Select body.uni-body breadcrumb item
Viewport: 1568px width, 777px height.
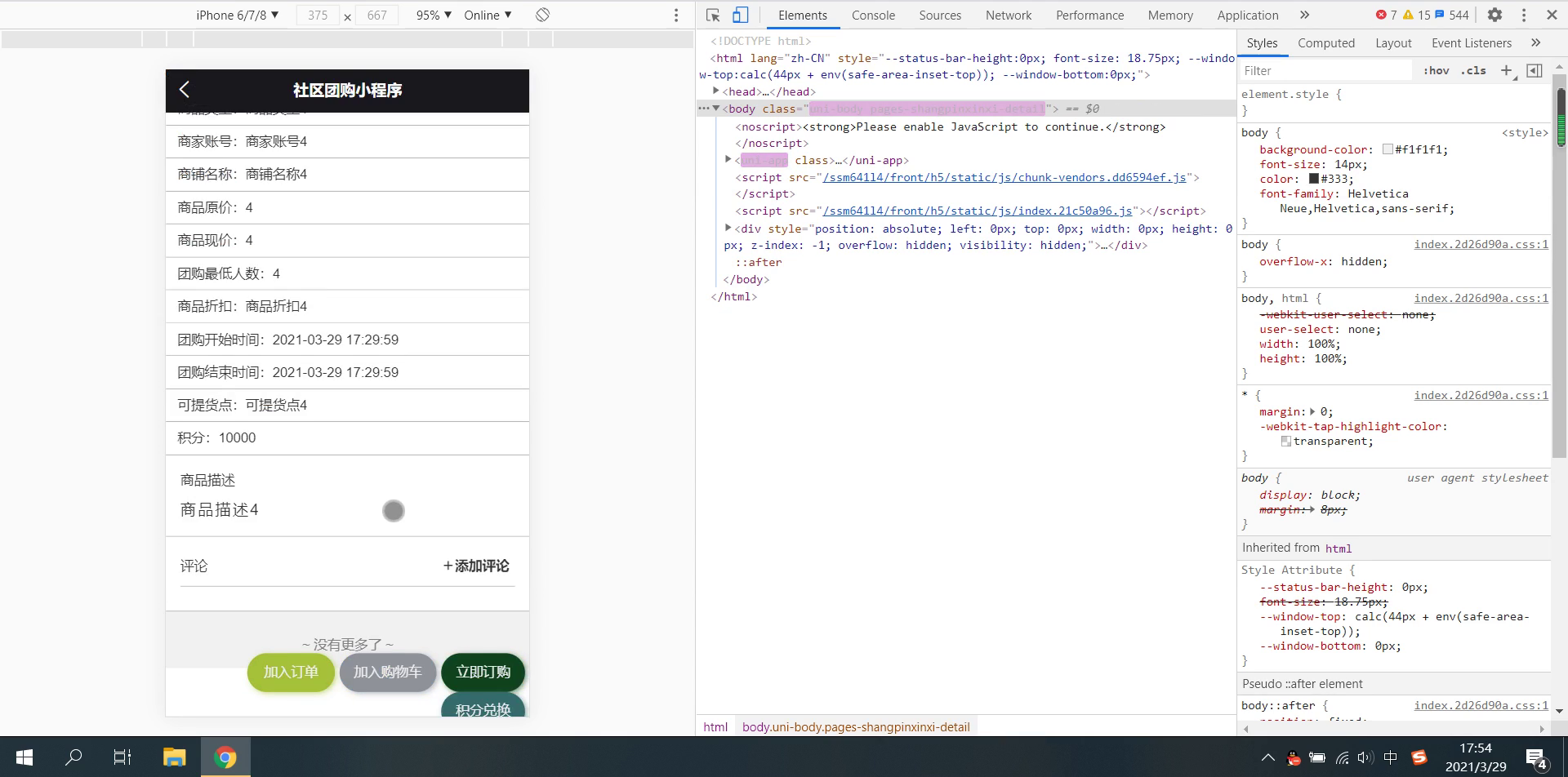[856, 726]
